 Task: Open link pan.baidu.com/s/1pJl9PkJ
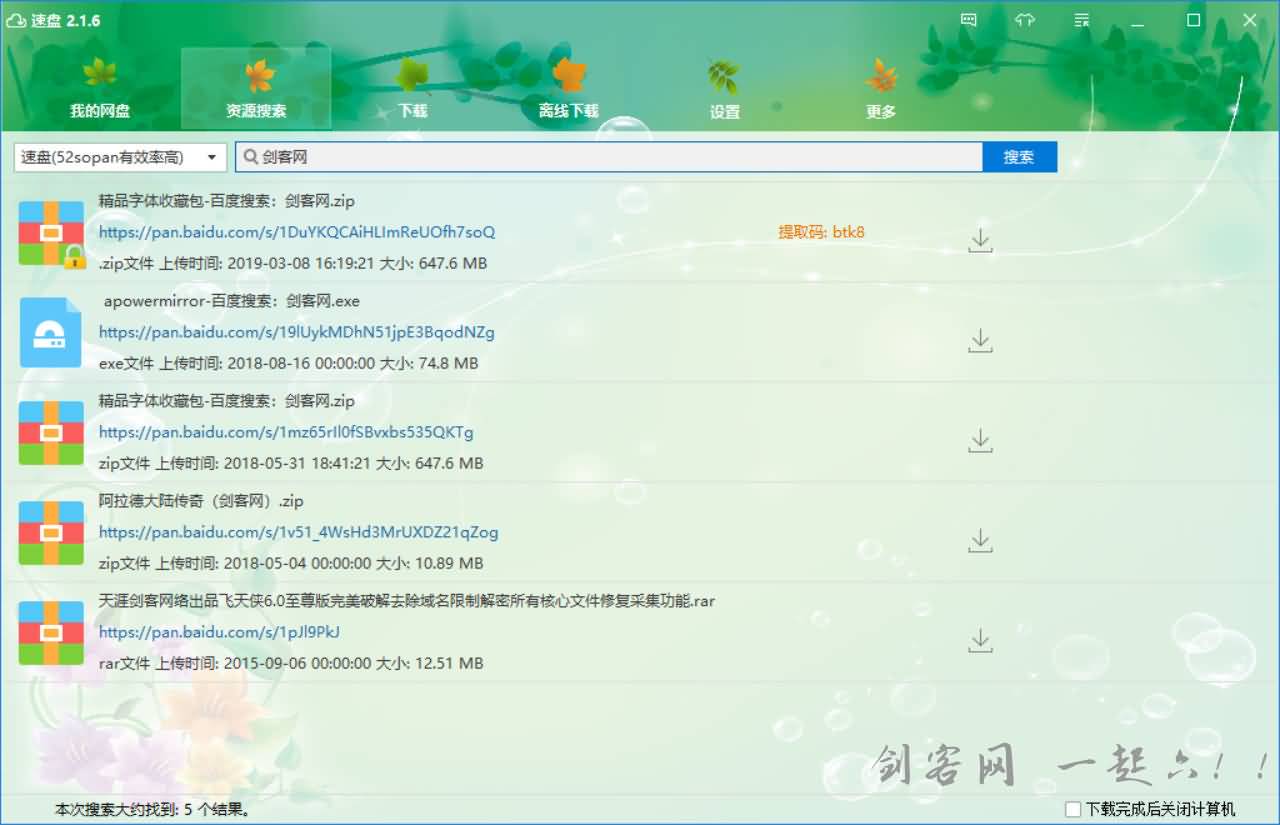point(219,632)
